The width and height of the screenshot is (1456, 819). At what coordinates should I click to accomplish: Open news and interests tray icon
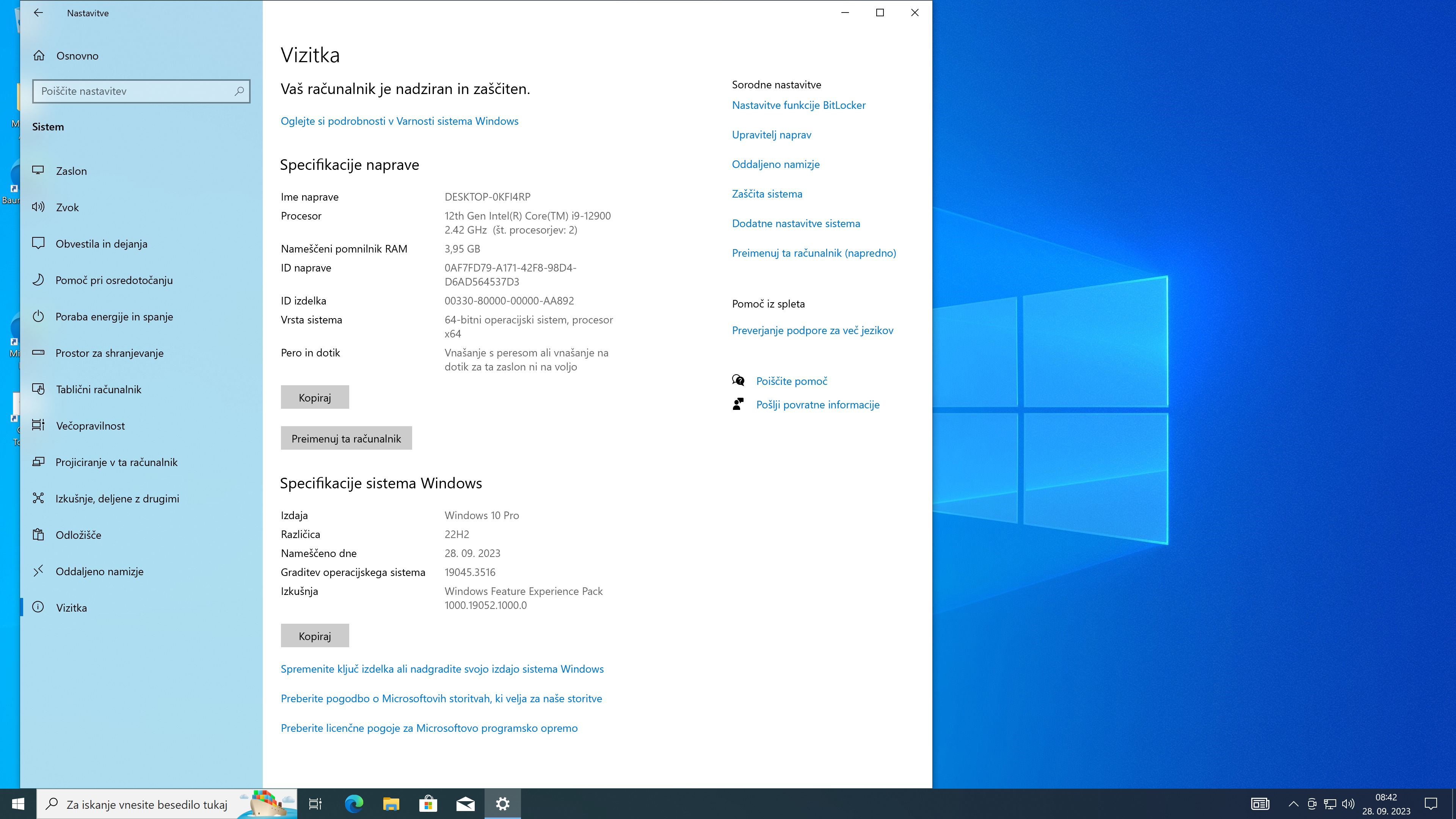pyautogui.click(x=1260, y=804)
